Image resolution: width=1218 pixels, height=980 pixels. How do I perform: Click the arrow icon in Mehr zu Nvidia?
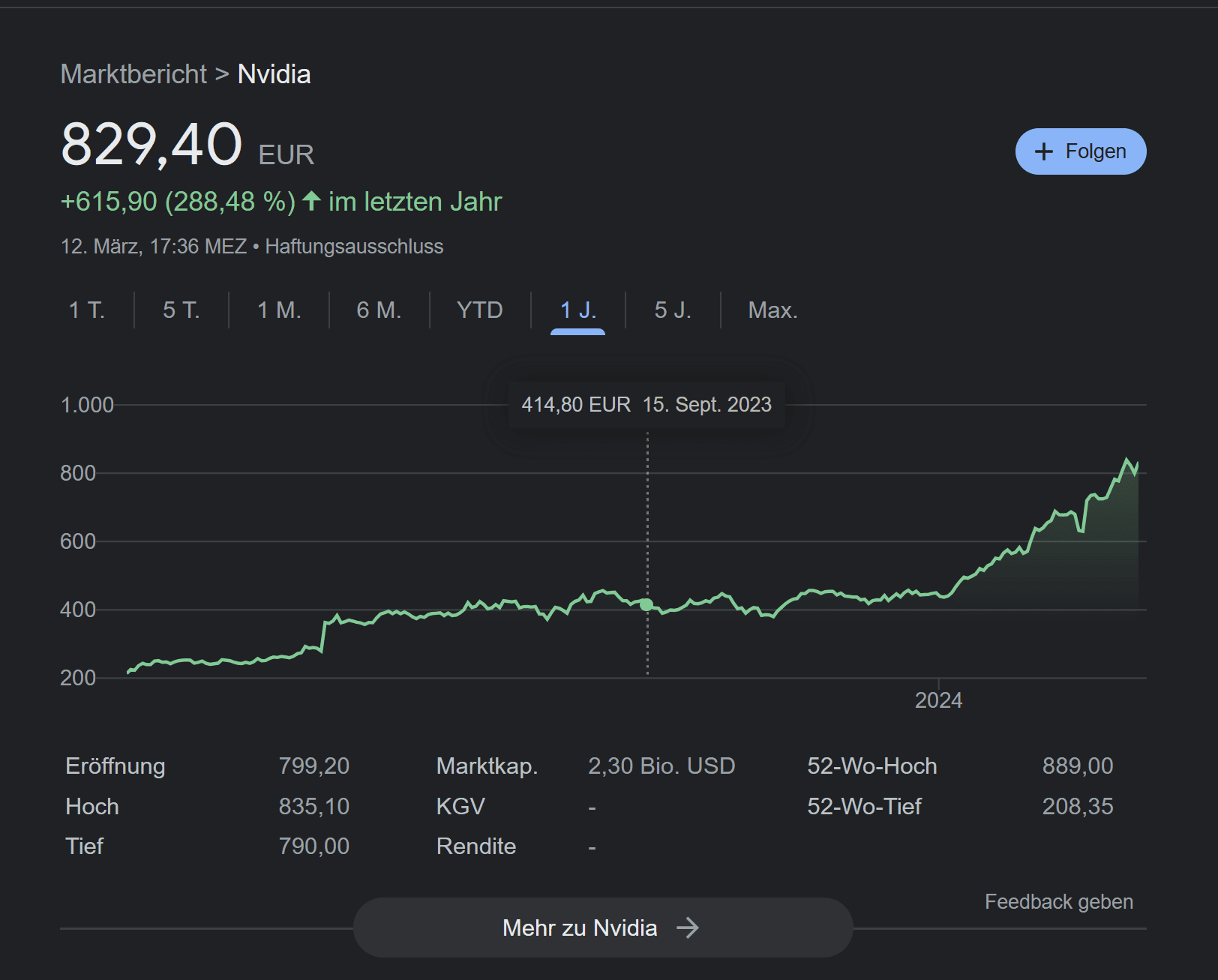(688, 928)
